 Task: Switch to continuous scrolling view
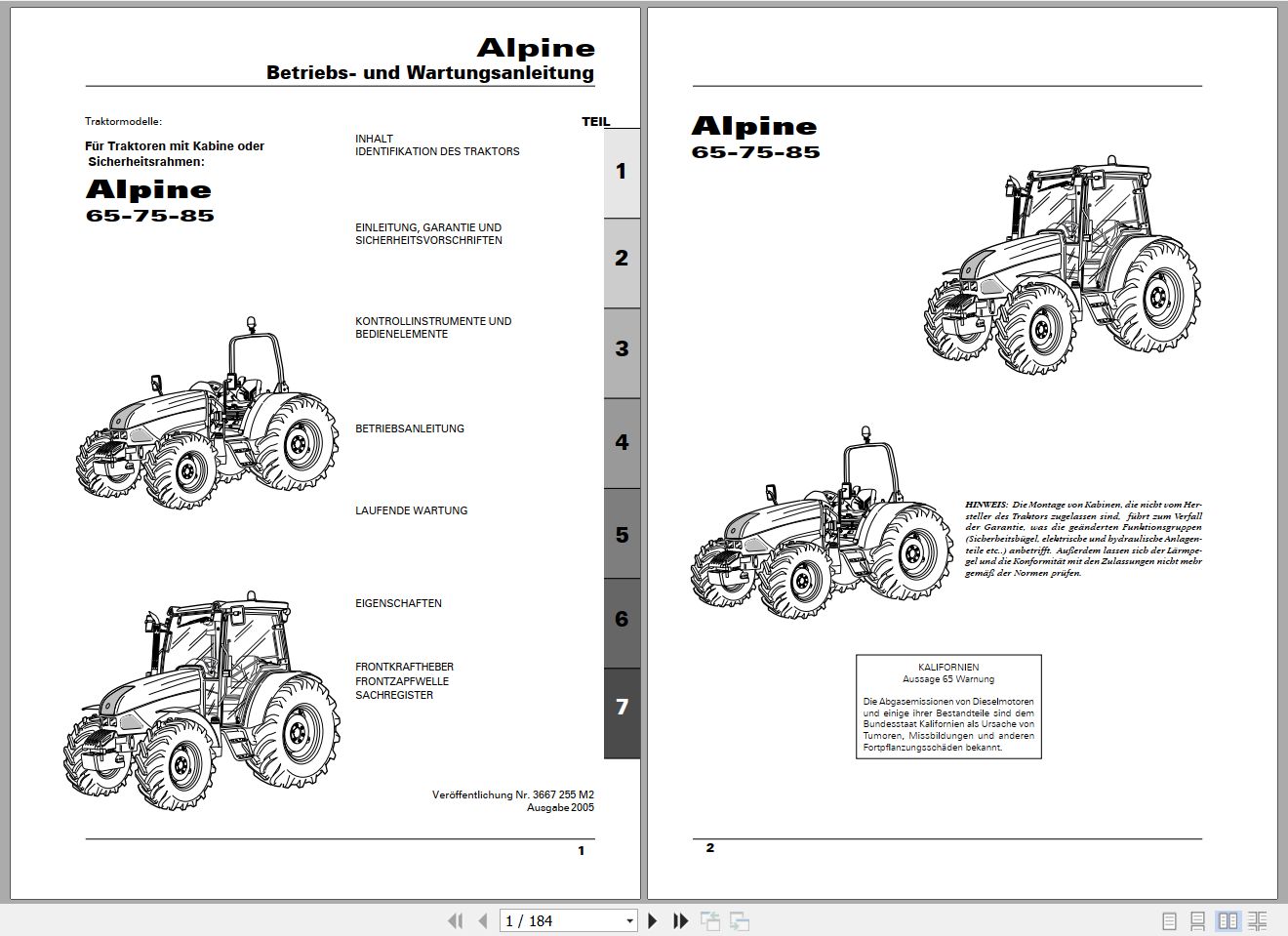pyautogui.click(x=1198, y=920)
